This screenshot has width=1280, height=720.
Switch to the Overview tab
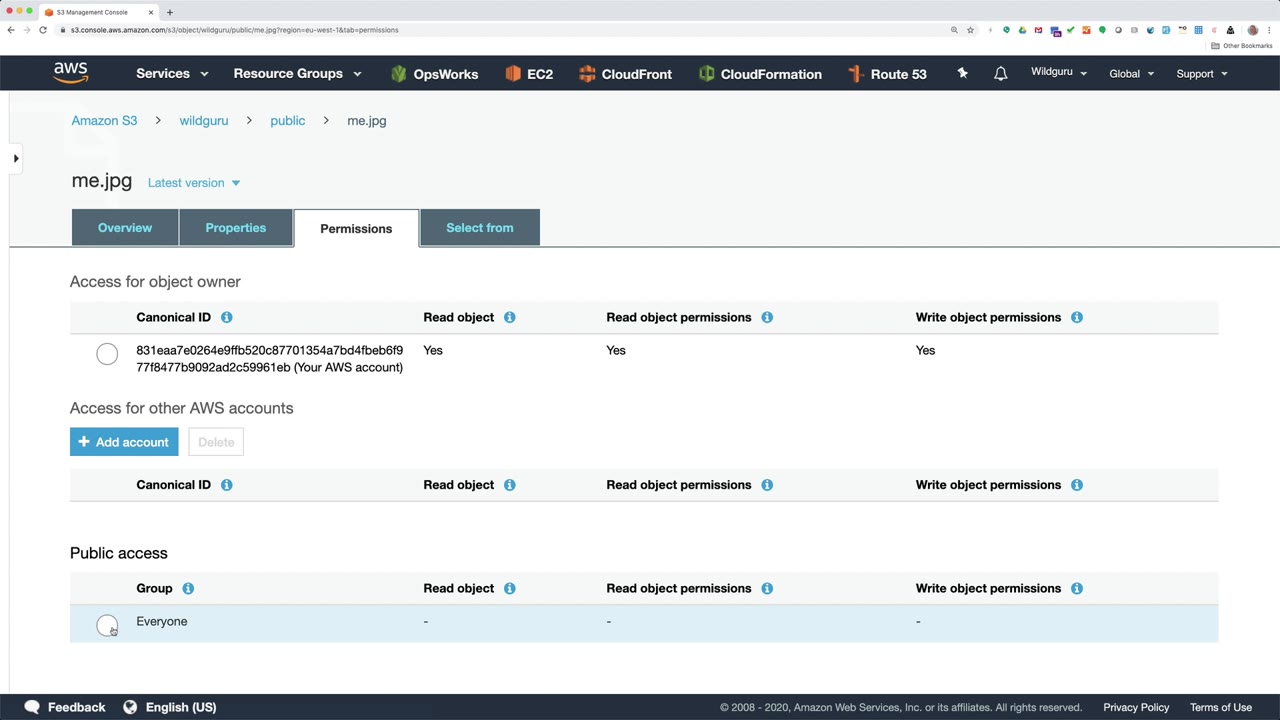click(x=125, y=228)
